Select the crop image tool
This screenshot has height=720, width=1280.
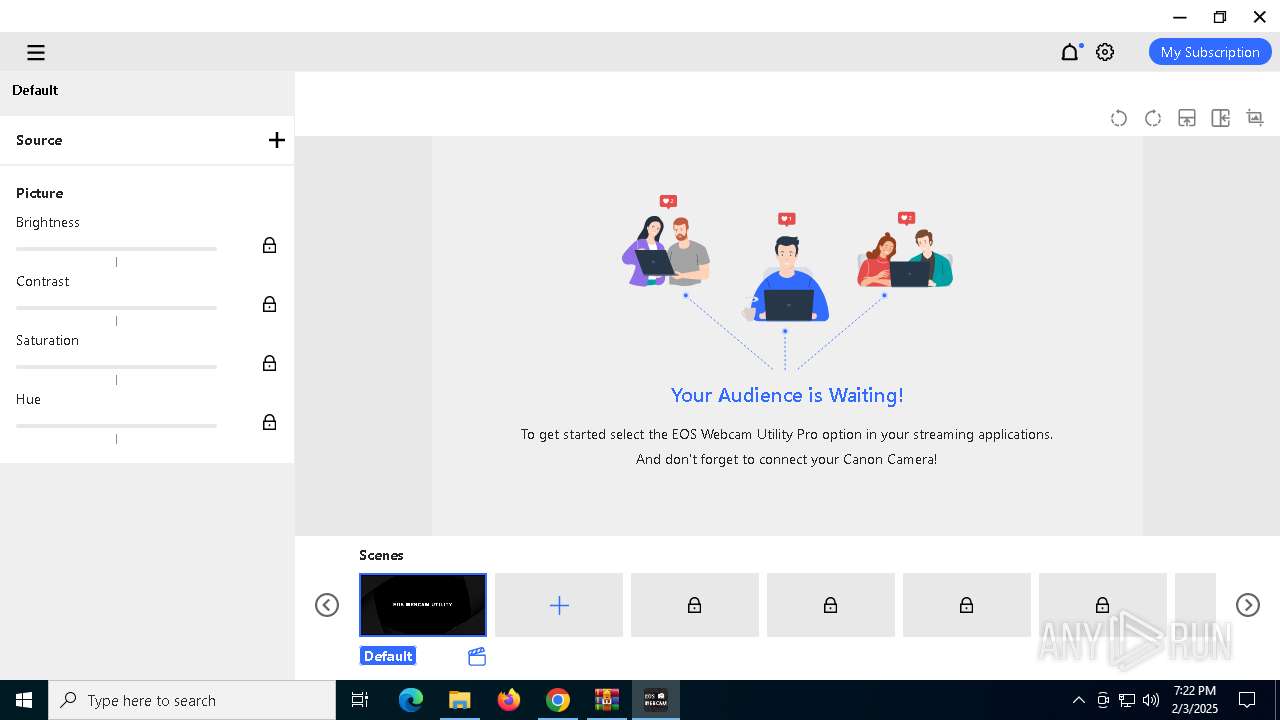pyautogui.click(x=1255, y=118)
